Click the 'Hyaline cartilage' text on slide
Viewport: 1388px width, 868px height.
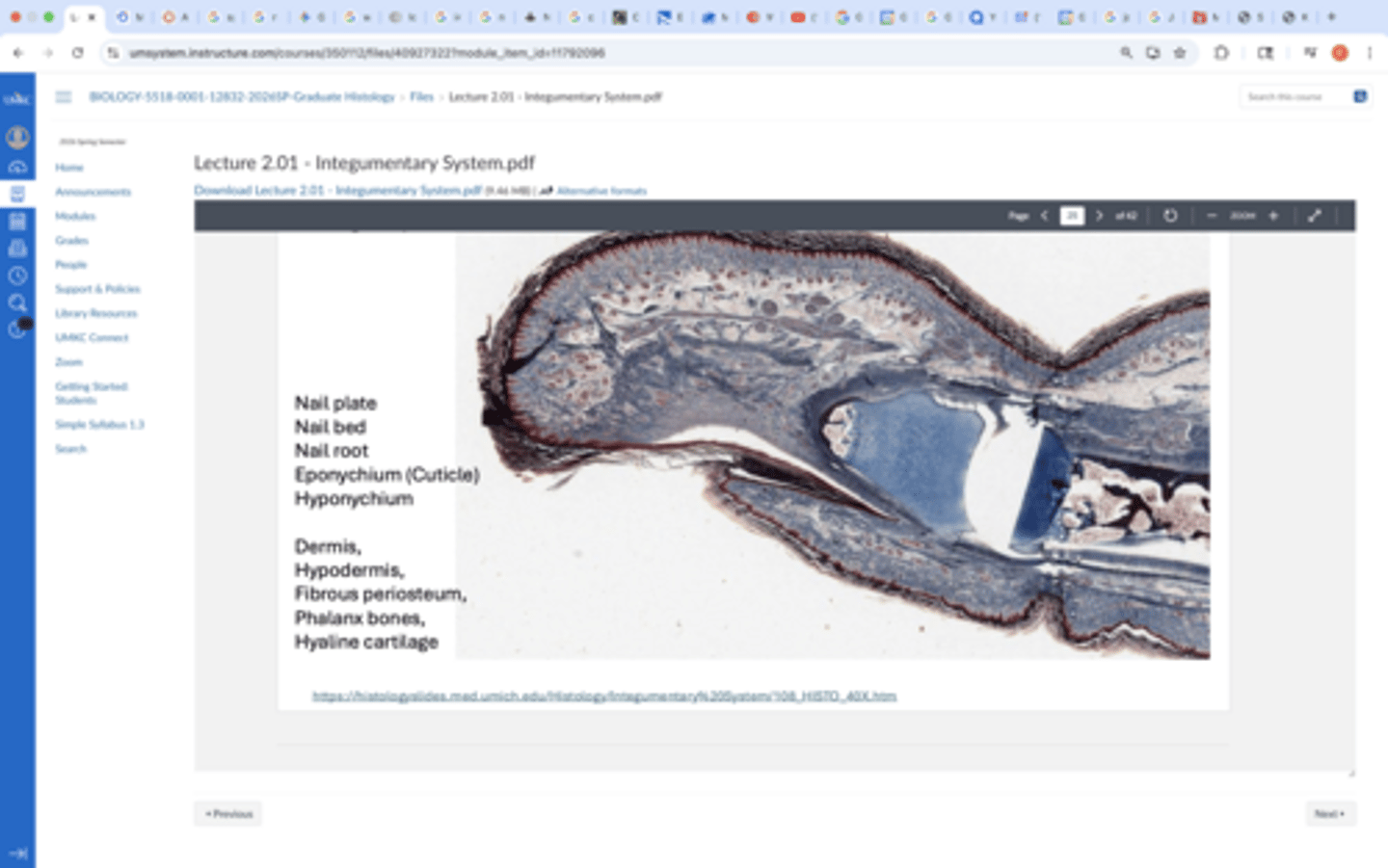click(366, 642)
